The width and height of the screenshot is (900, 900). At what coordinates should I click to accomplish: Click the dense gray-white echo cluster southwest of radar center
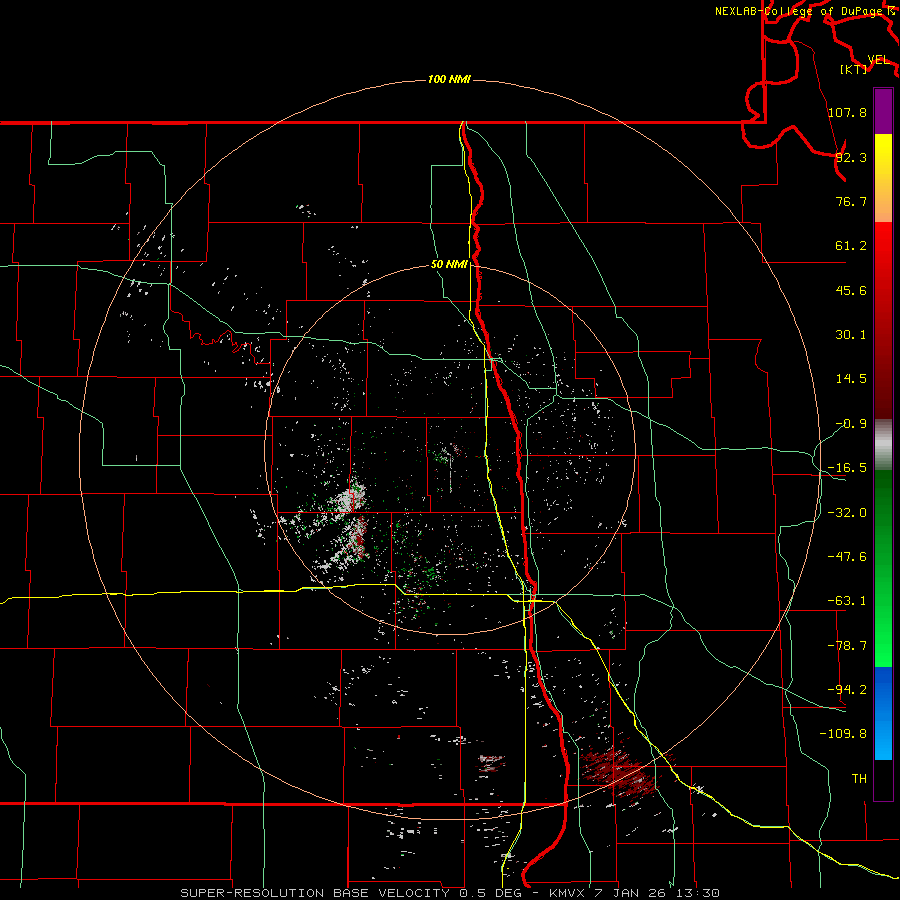pyautogui.click(x=351, y=501)
